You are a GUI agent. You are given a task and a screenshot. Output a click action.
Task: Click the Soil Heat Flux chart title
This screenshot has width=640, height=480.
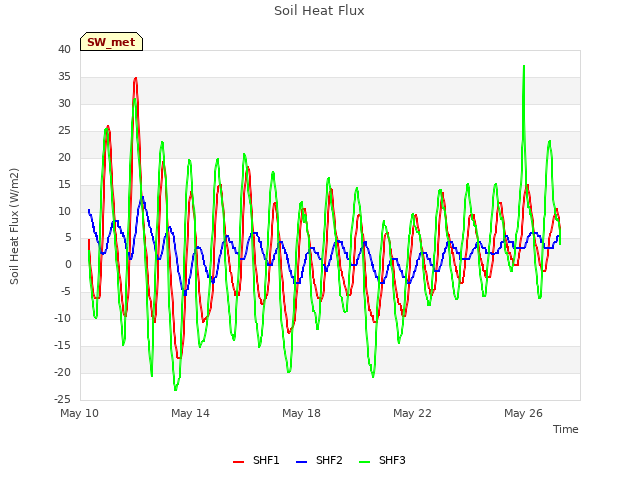click(319, 11)
